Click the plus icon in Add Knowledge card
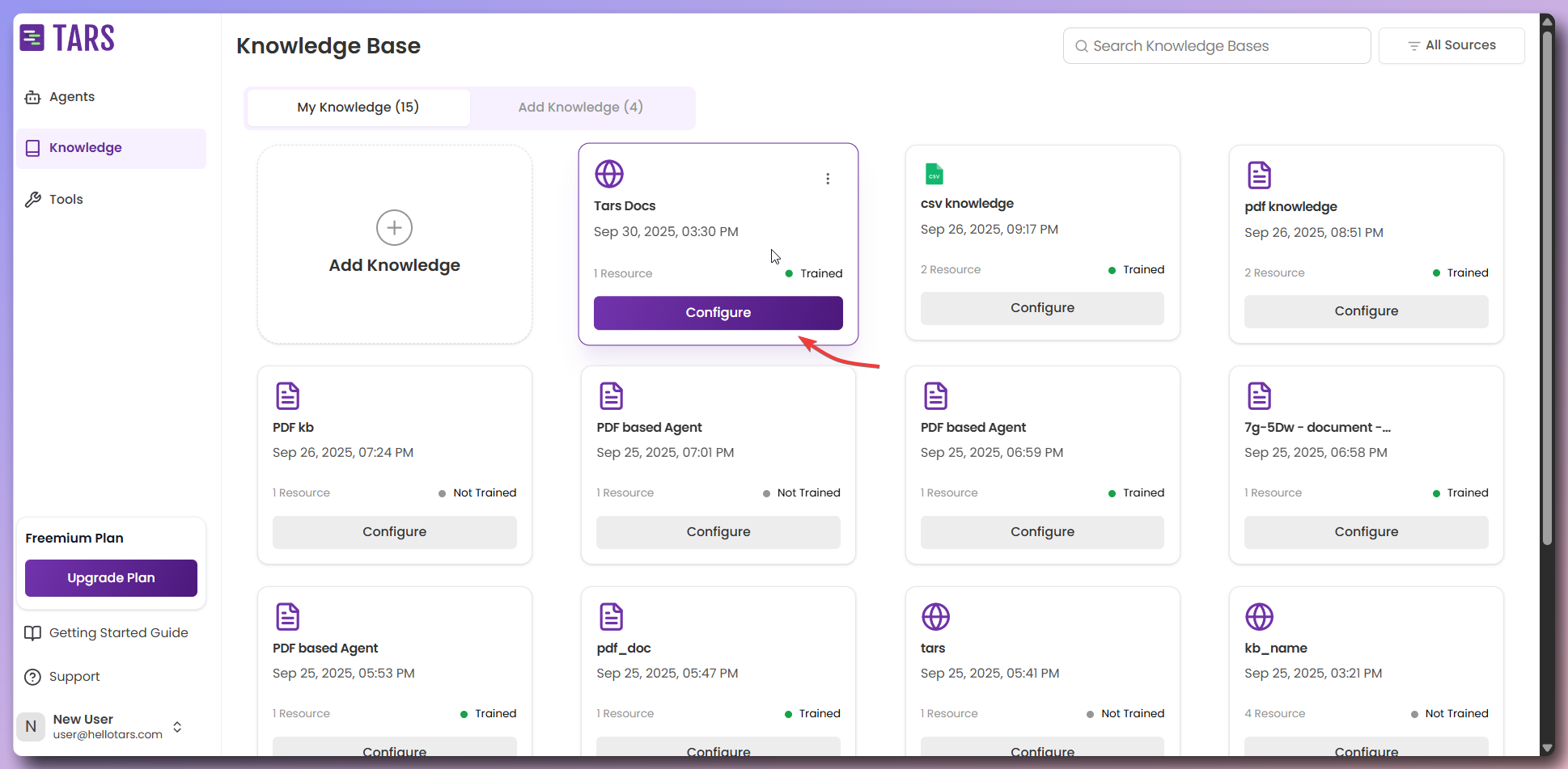 394,228
